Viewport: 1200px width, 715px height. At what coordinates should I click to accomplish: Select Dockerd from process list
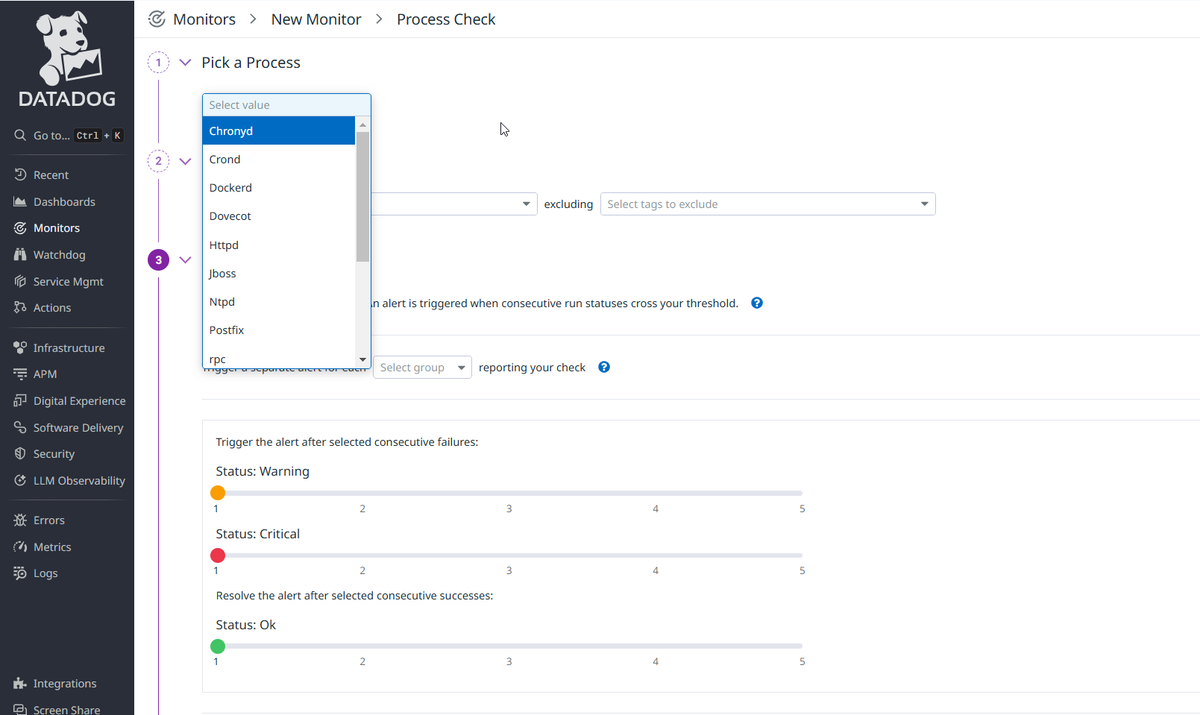[x=279, y=188]
